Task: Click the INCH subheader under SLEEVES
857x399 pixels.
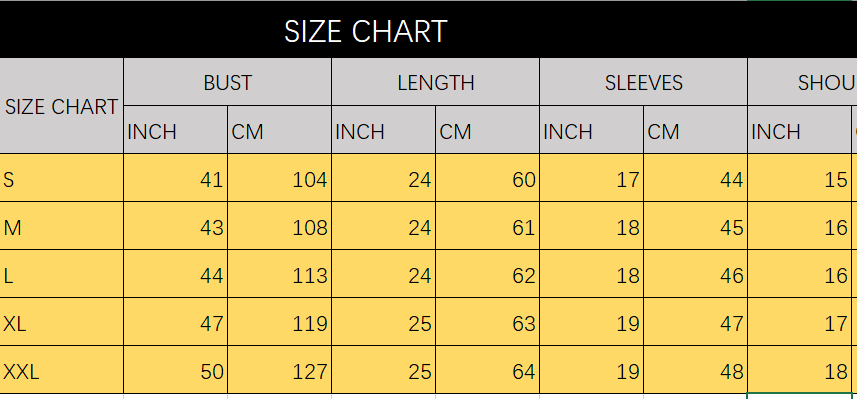Action: [591, 130]
